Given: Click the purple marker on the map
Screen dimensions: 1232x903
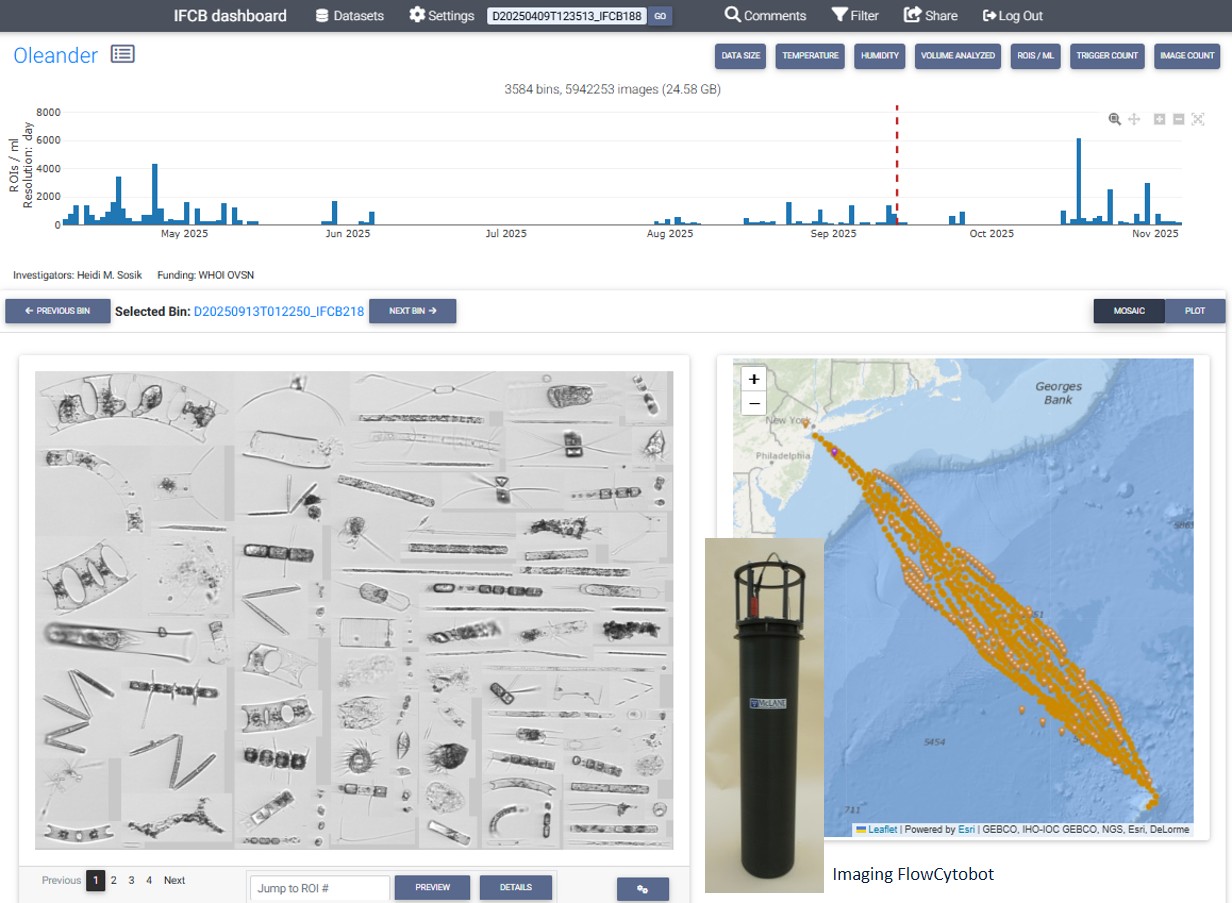Looking at the screenshot, I should [x=834, y=451].
